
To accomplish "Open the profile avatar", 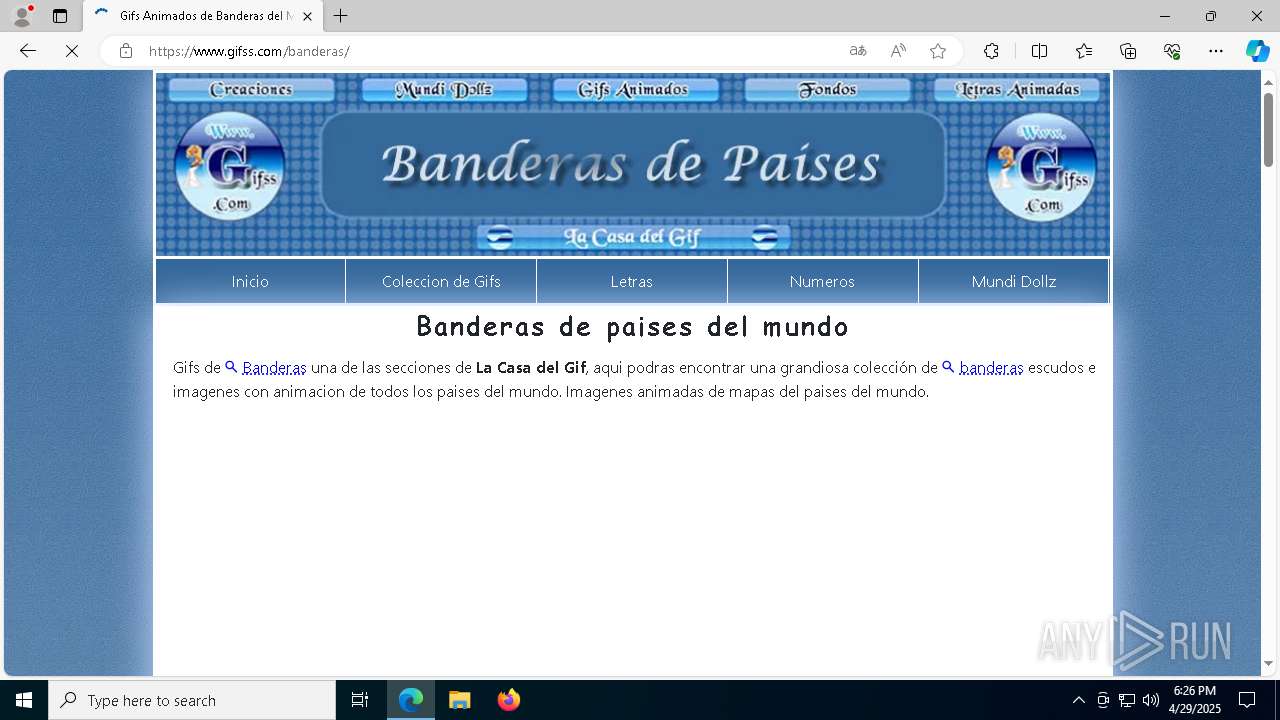I will (21, 16).
